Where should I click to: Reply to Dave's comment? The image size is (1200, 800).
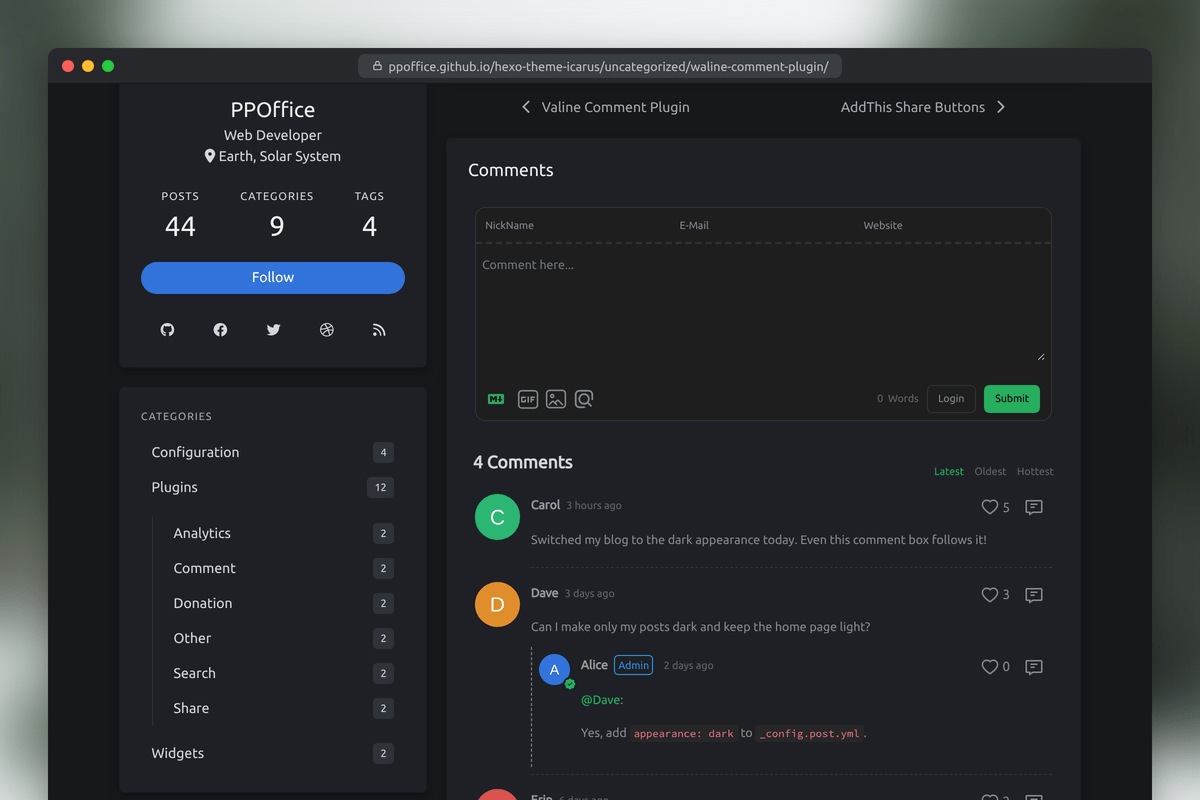1034,595
